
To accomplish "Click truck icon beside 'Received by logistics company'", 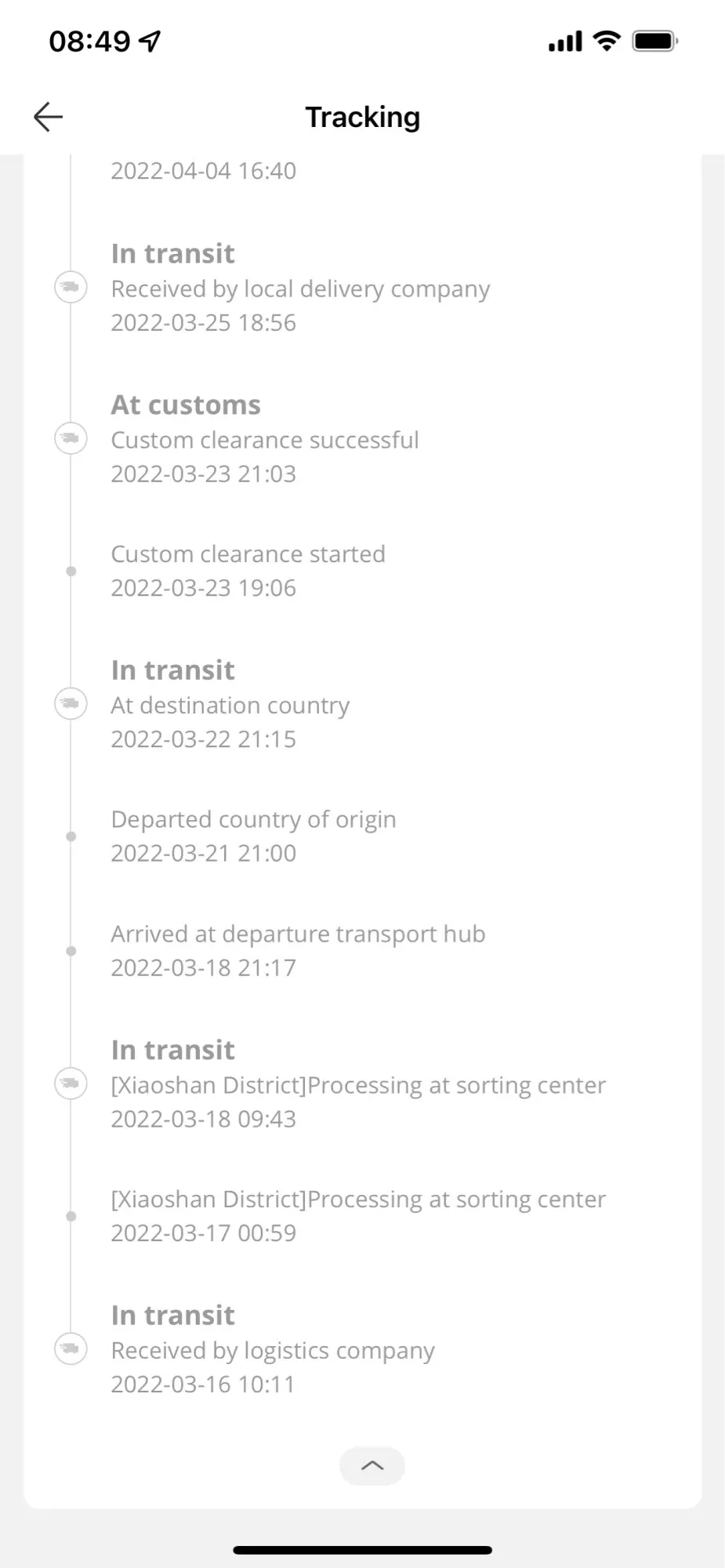I will pos(71,1348).
